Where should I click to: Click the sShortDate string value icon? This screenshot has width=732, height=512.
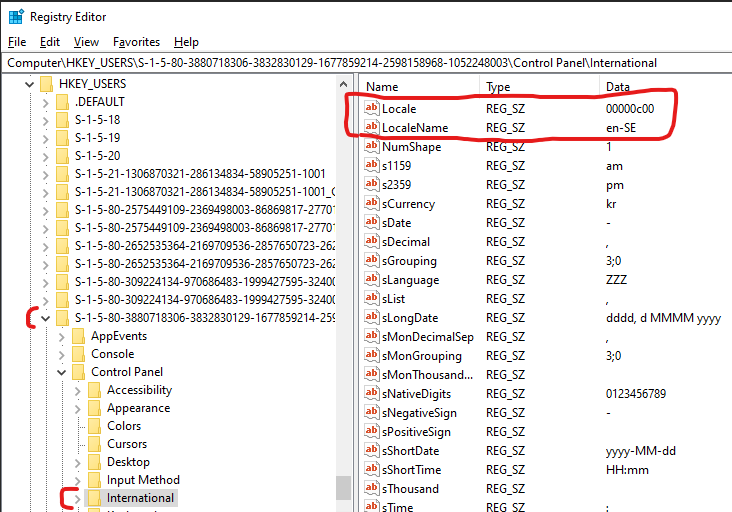pyautogui.click(x=372, y=450)
